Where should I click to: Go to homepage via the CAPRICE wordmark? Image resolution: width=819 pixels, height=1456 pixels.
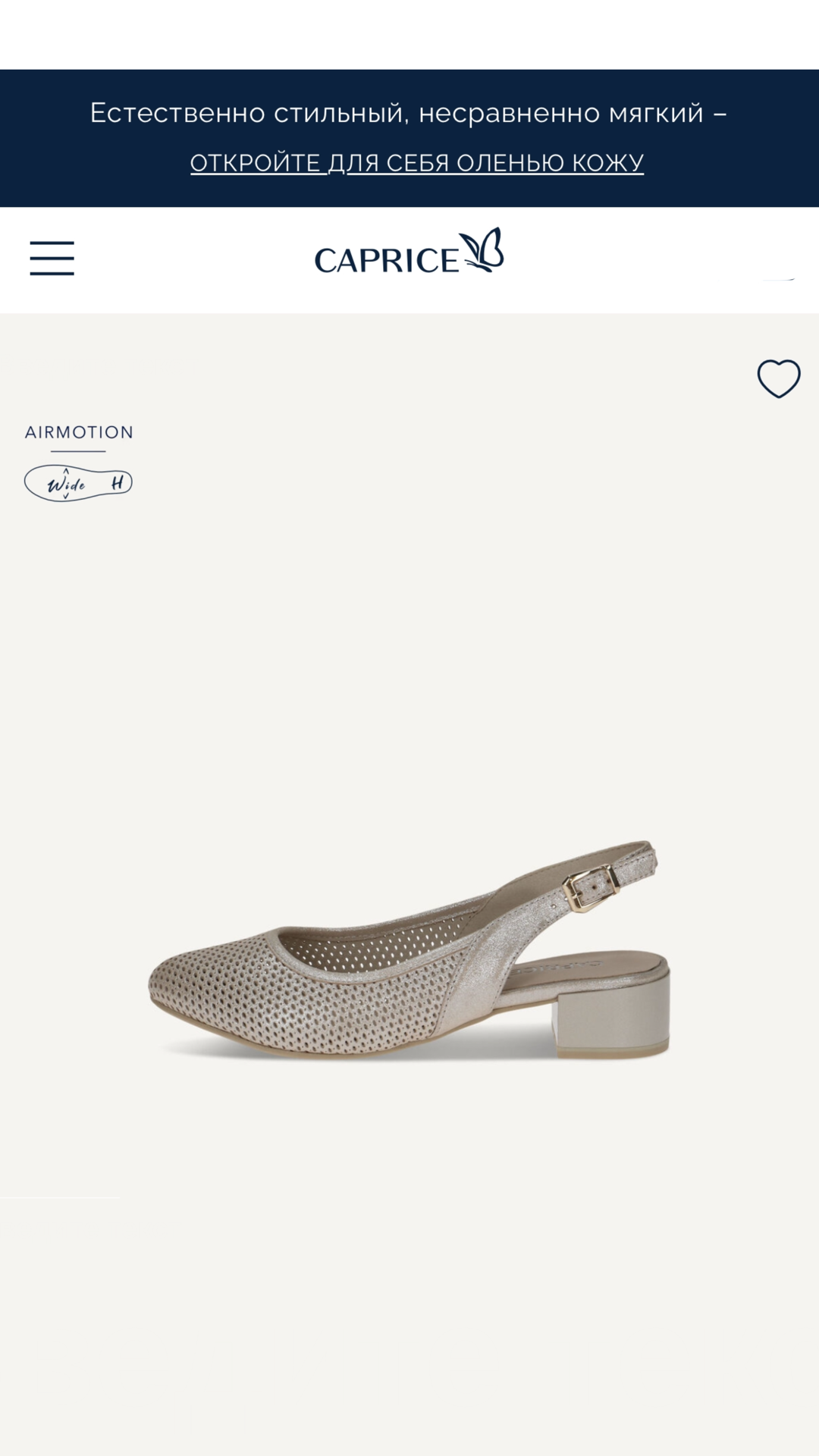pyautogui.click(x=387, y=260)
